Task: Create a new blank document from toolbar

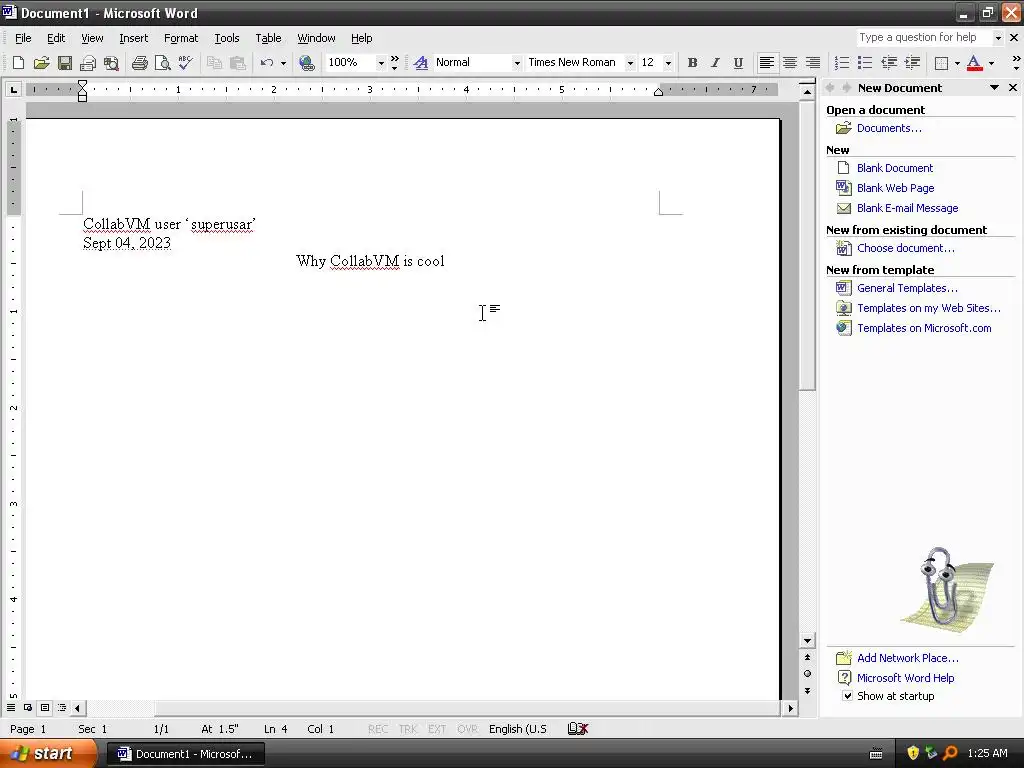Action: (18, 63)
